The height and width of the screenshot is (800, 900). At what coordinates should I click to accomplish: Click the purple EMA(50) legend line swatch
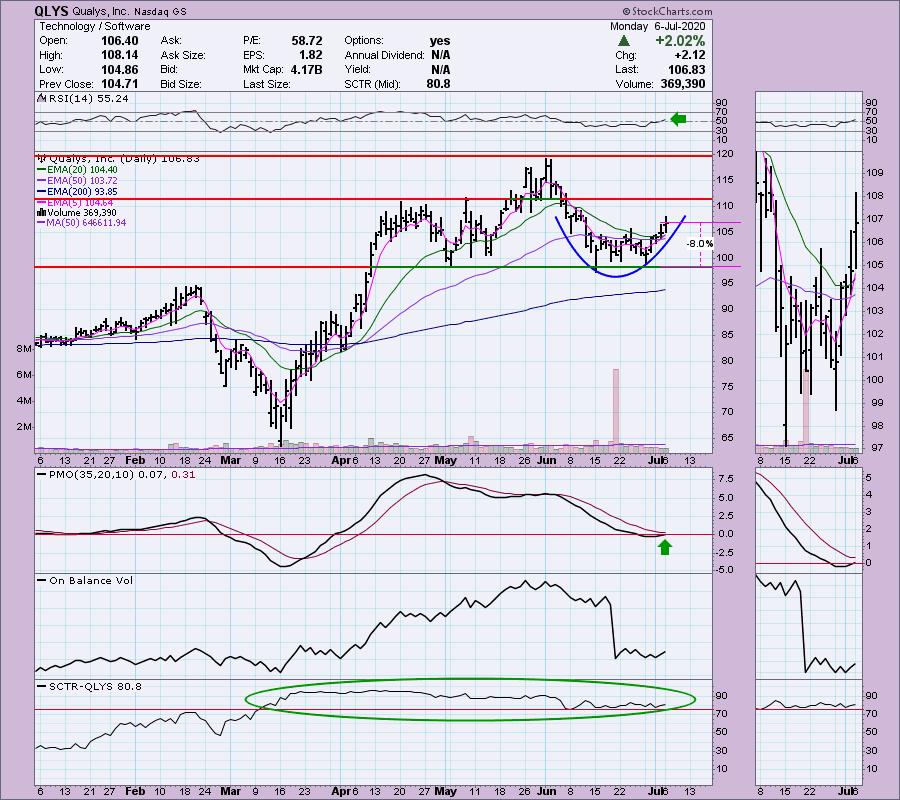(x=41, y=181)
